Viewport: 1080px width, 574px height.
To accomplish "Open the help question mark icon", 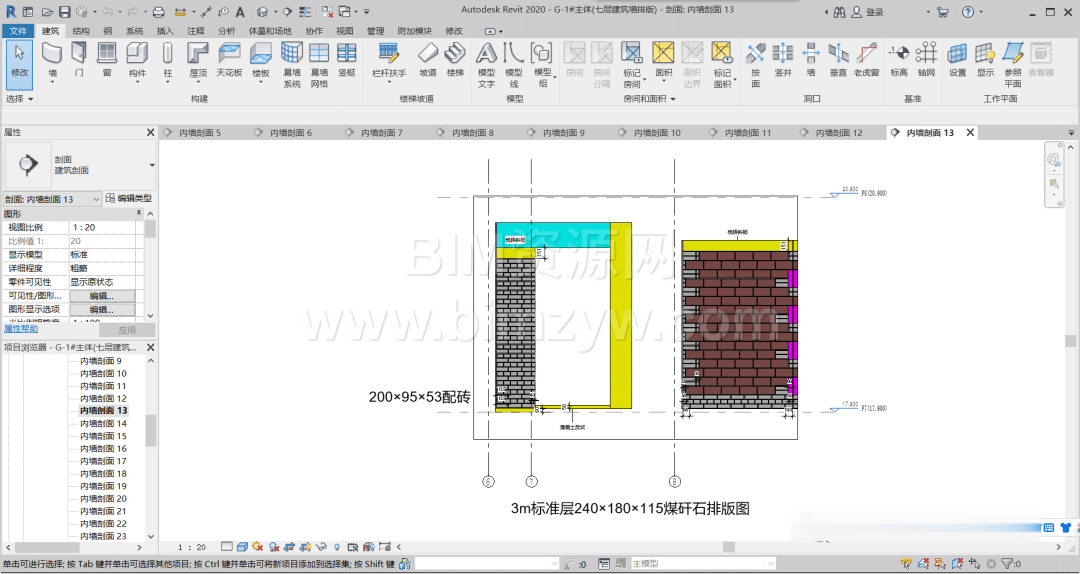I will (968, 12).
